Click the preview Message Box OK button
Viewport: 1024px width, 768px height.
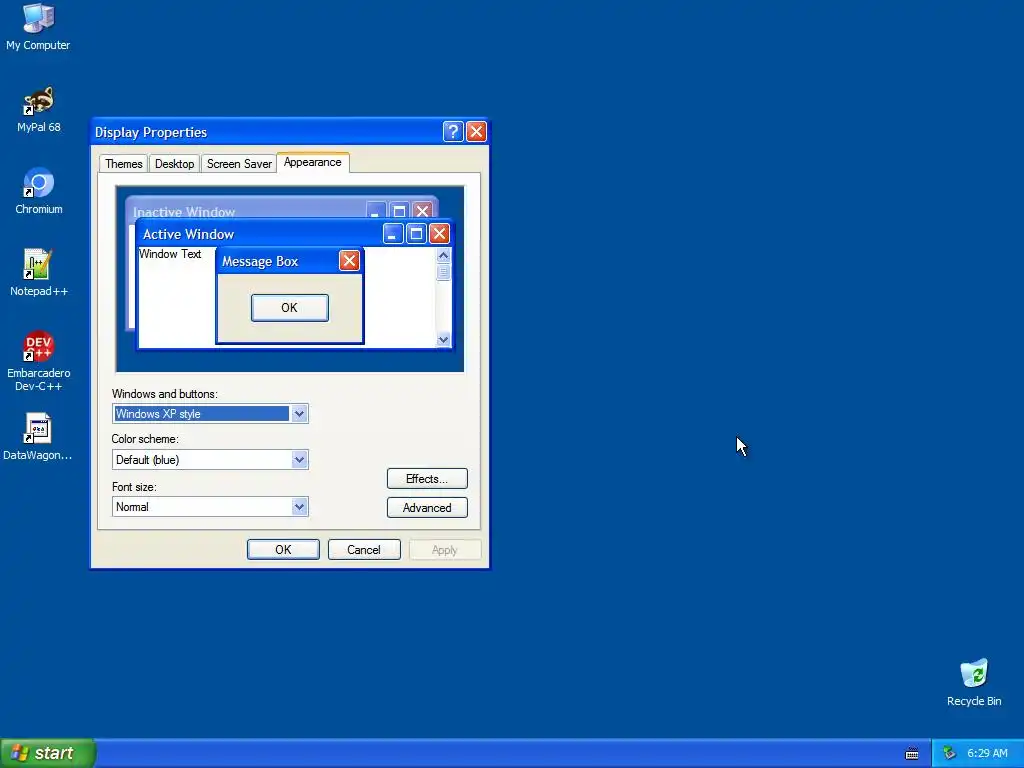[289, 308]
